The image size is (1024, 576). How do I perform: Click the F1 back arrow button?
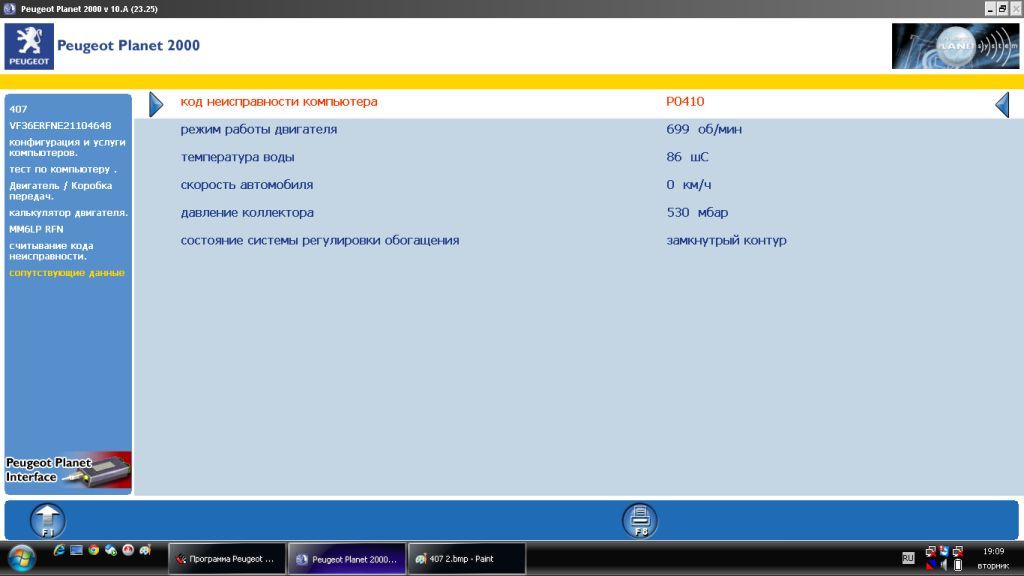coord(48,520)
